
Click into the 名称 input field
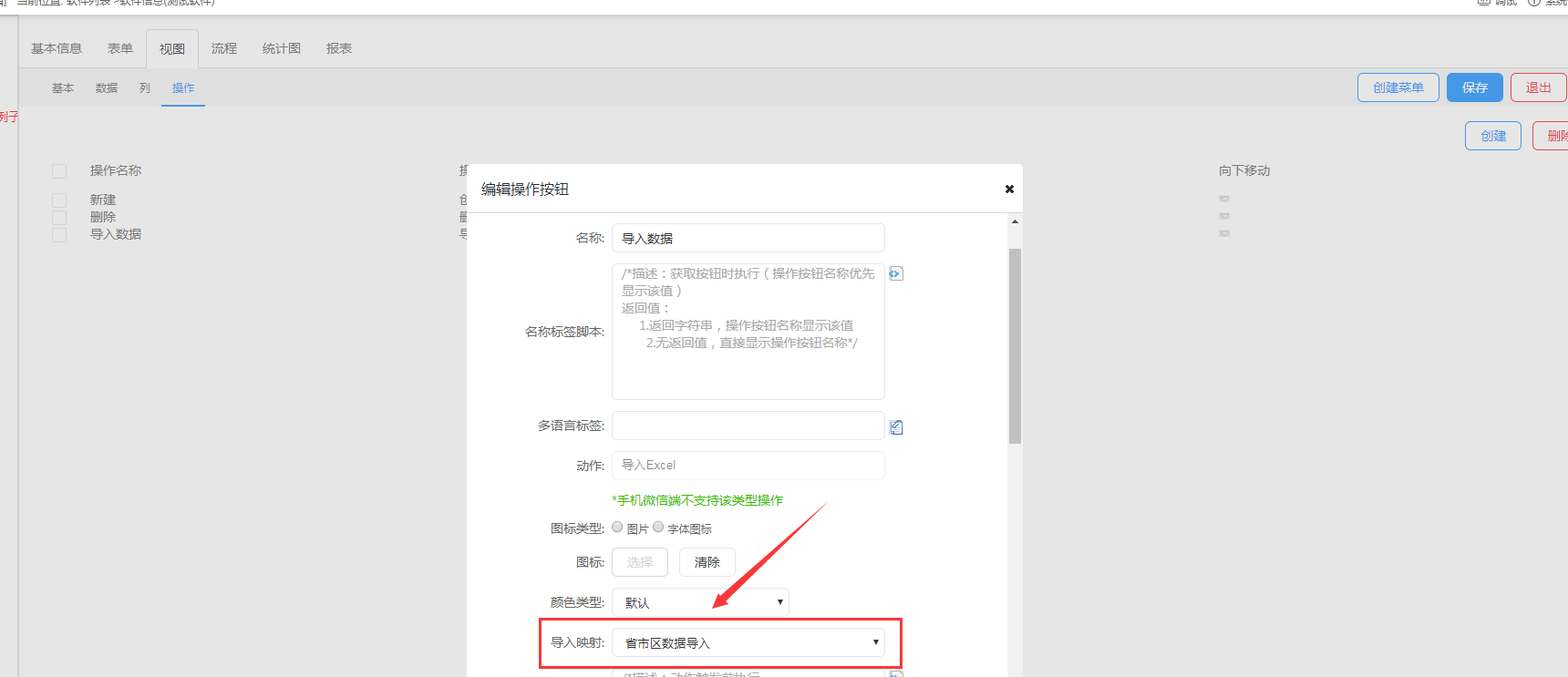[748, 238]
